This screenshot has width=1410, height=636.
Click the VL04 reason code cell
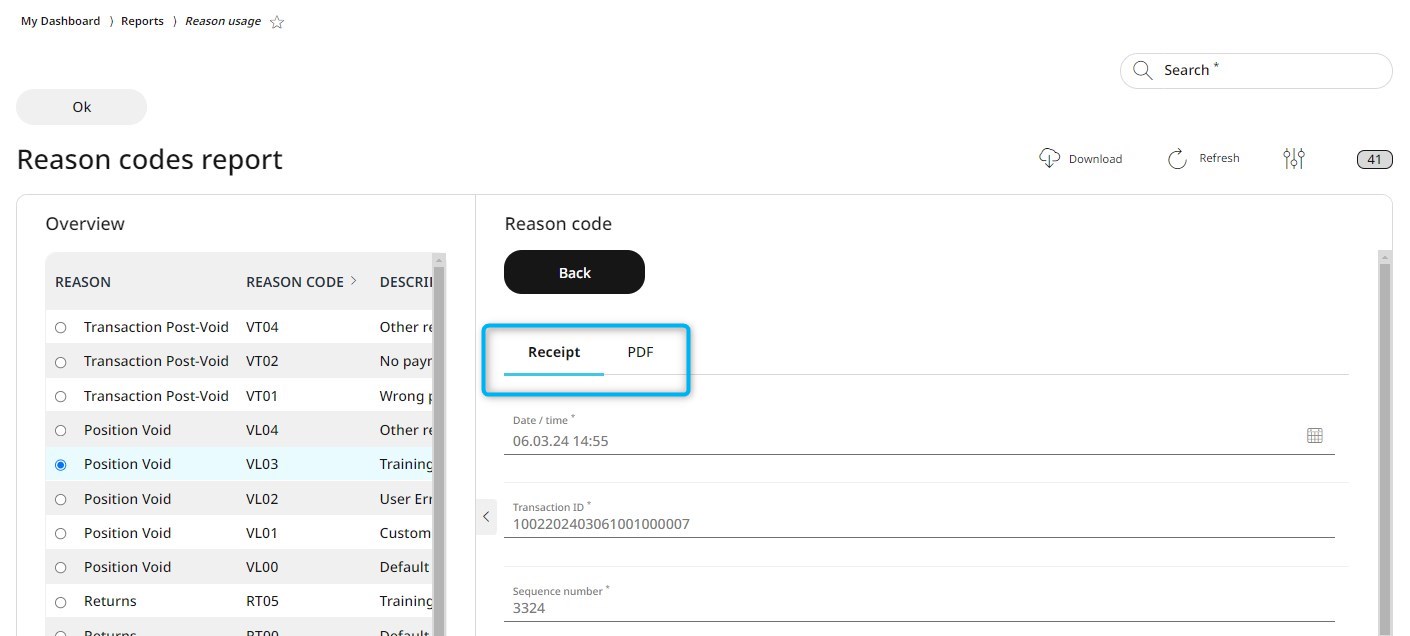coord(262,430)
